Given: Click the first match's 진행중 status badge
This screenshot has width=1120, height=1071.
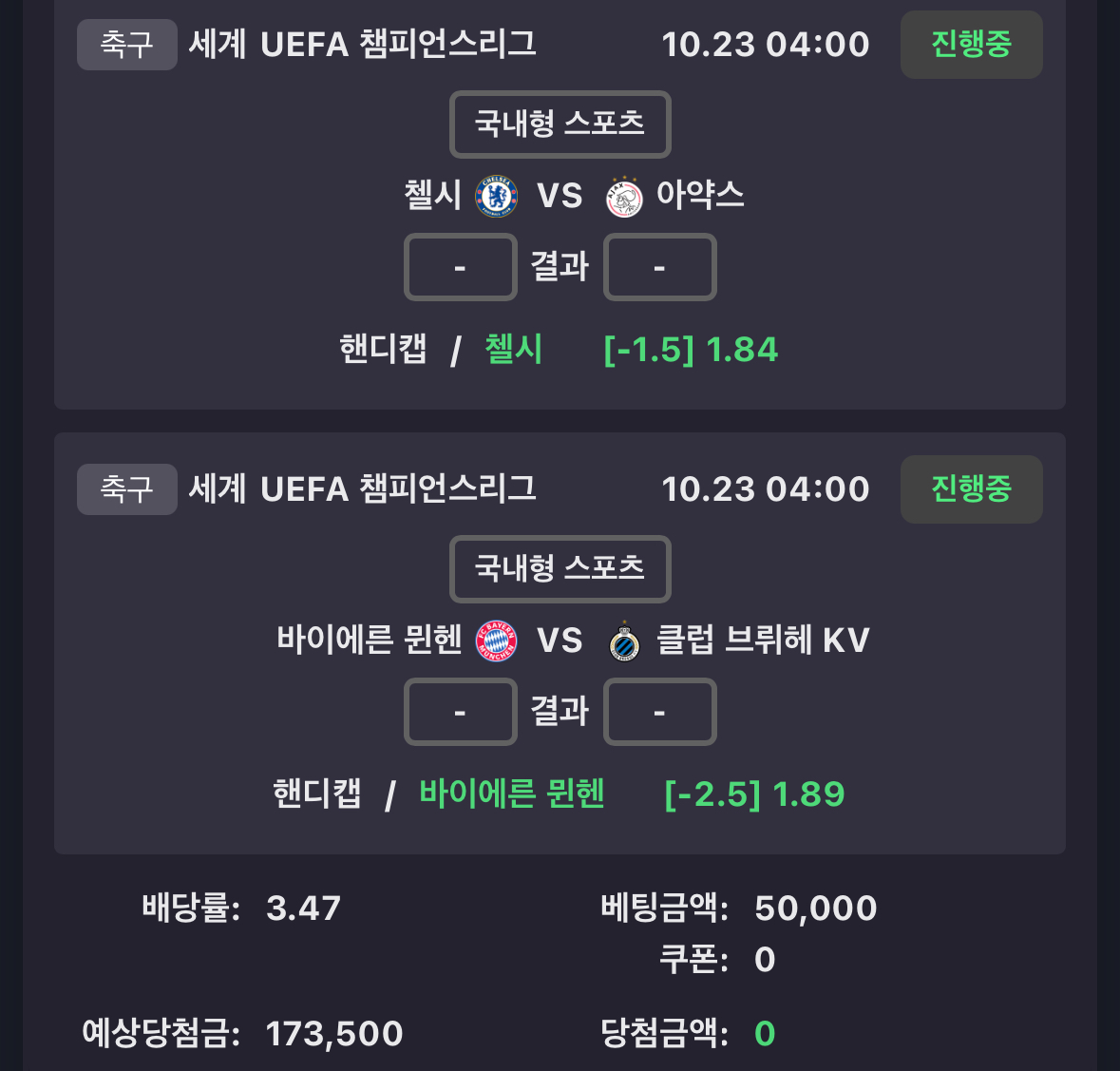Looking at the screenshot, I should pos(971,45).
